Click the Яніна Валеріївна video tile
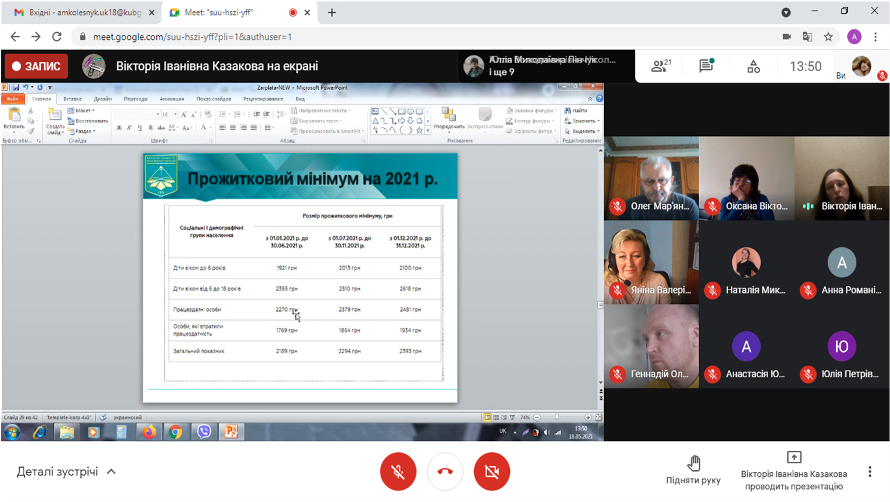Screen dimensions: 890x502 pyautogui.click(x=650, y=262)
